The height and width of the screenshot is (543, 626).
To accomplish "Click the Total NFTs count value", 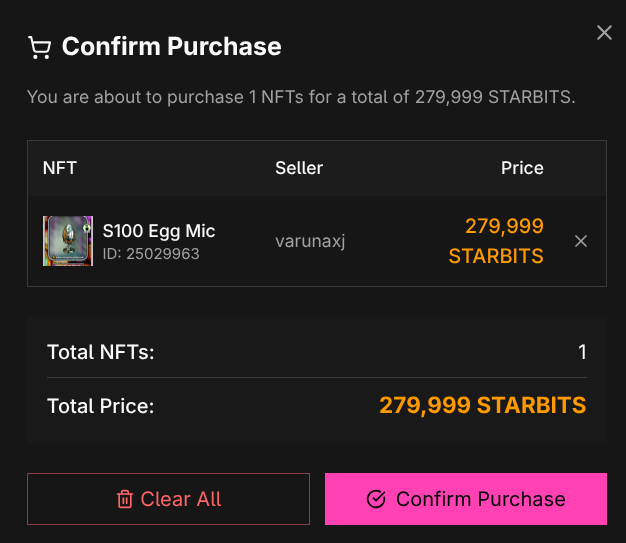I will pos(582,352).
